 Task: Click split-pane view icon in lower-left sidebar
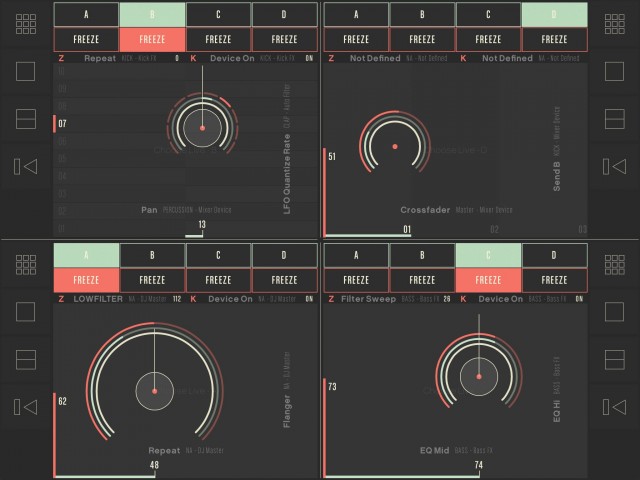pyautogui.click(x=26, y=357)
